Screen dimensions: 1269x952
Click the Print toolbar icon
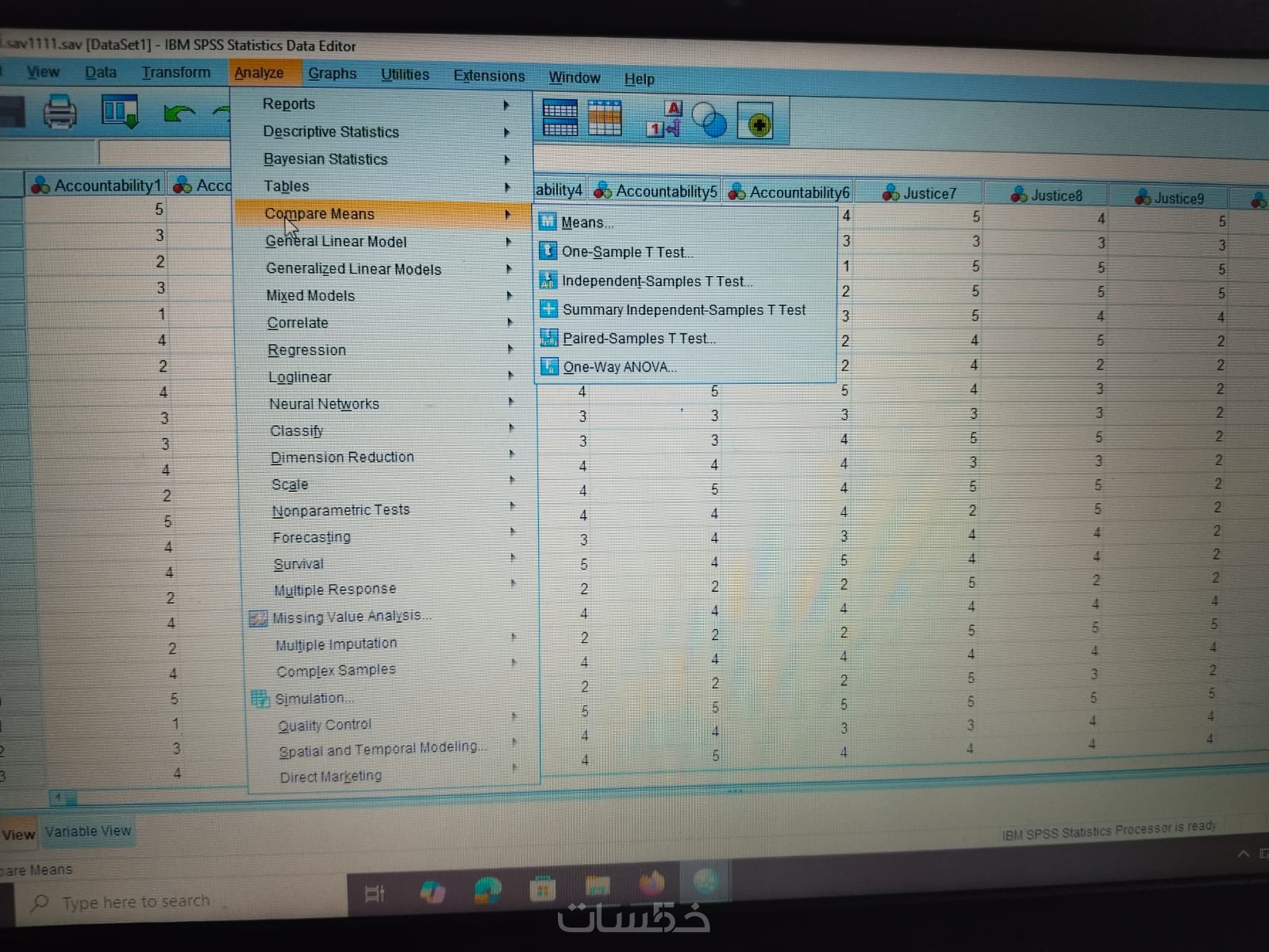coord(60,112)
